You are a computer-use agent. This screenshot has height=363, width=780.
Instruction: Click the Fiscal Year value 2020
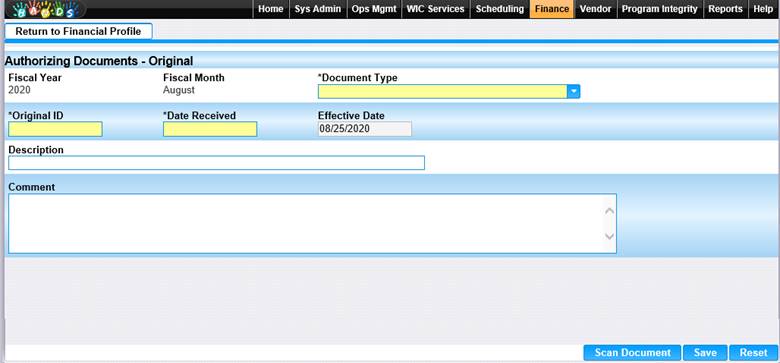(19, 90)
